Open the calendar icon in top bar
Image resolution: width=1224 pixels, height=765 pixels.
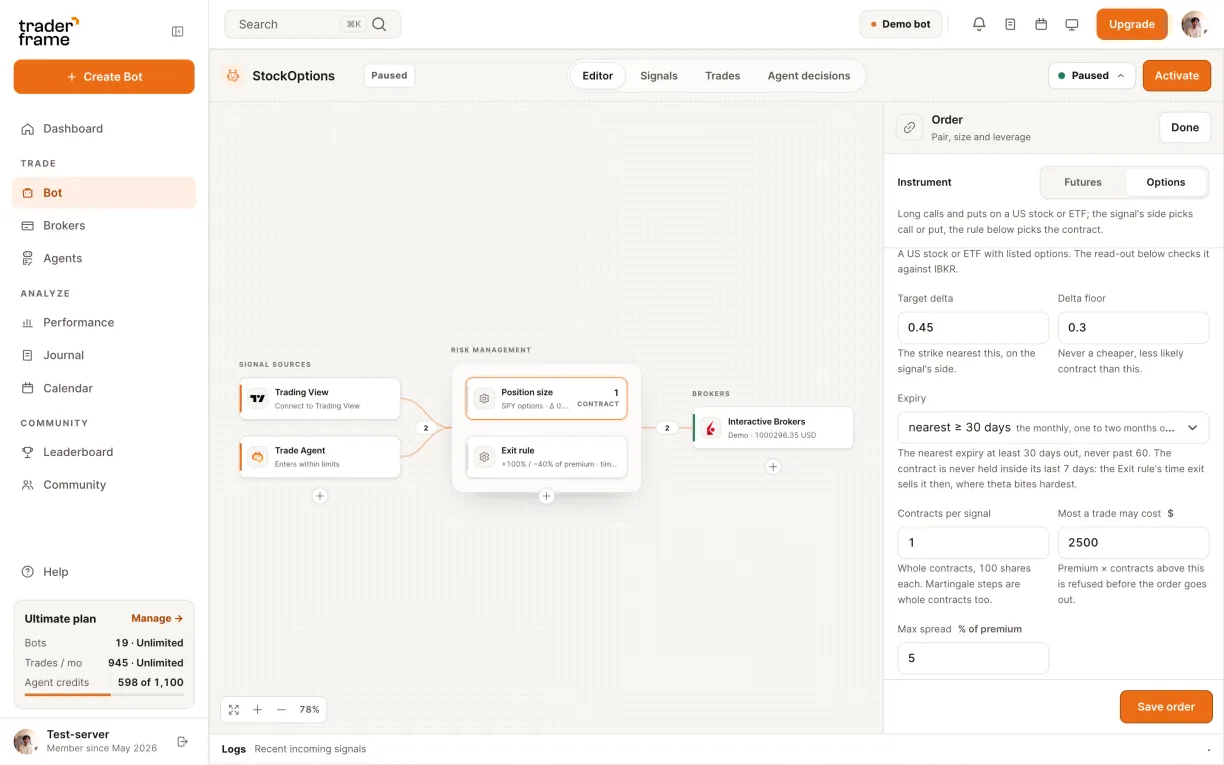point(1041,24)
